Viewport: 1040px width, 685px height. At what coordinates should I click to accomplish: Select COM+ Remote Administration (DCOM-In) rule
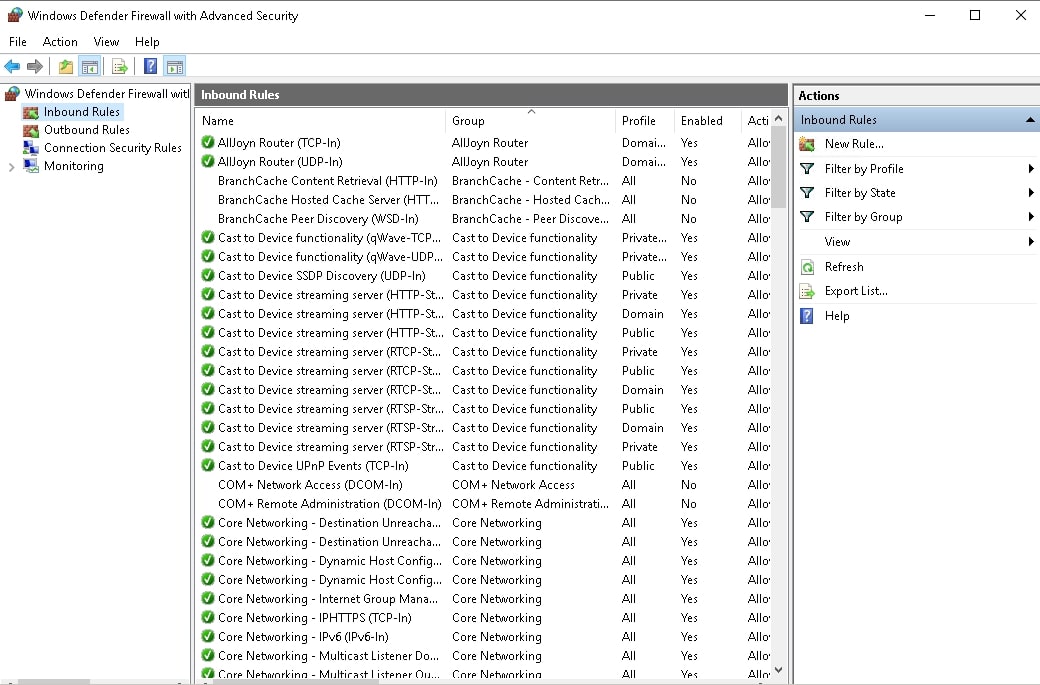[485, 504]
